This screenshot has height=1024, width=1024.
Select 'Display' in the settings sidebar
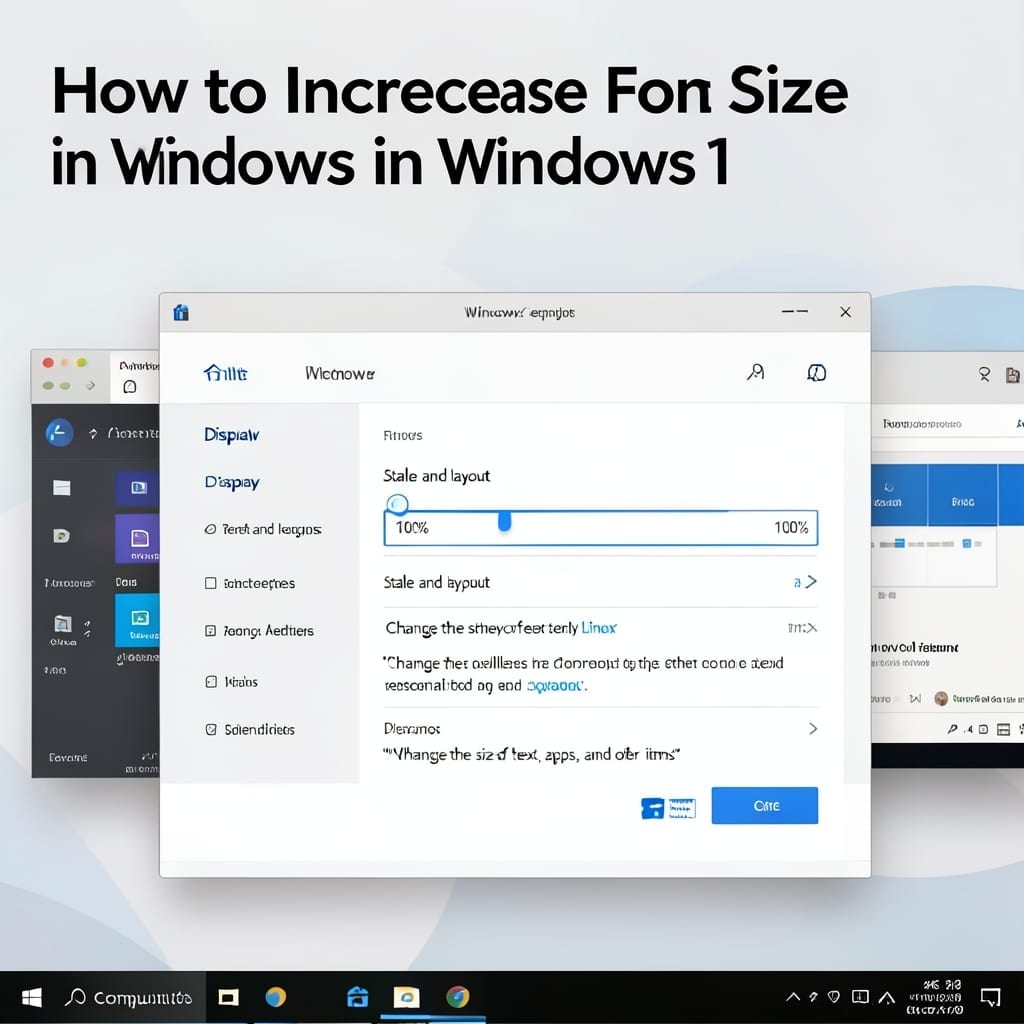point(232,483)
